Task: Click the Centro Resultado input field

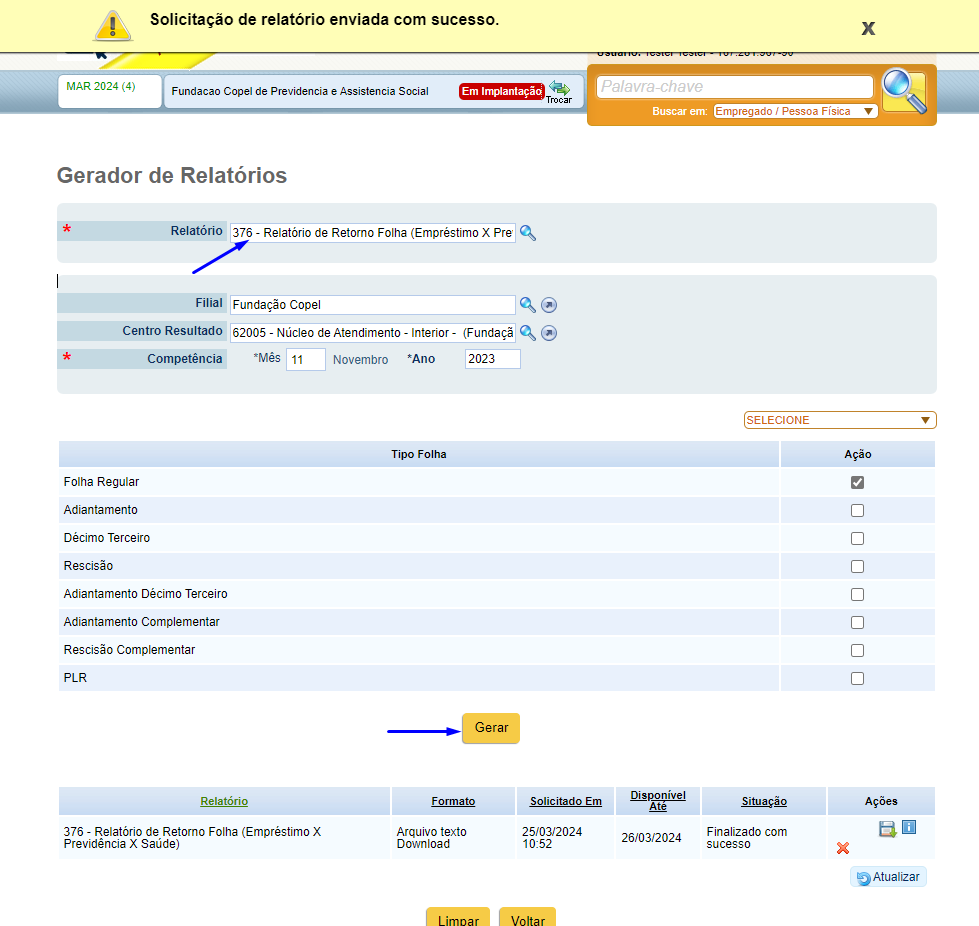Action: pyautogui.click(x=373, y=333)
